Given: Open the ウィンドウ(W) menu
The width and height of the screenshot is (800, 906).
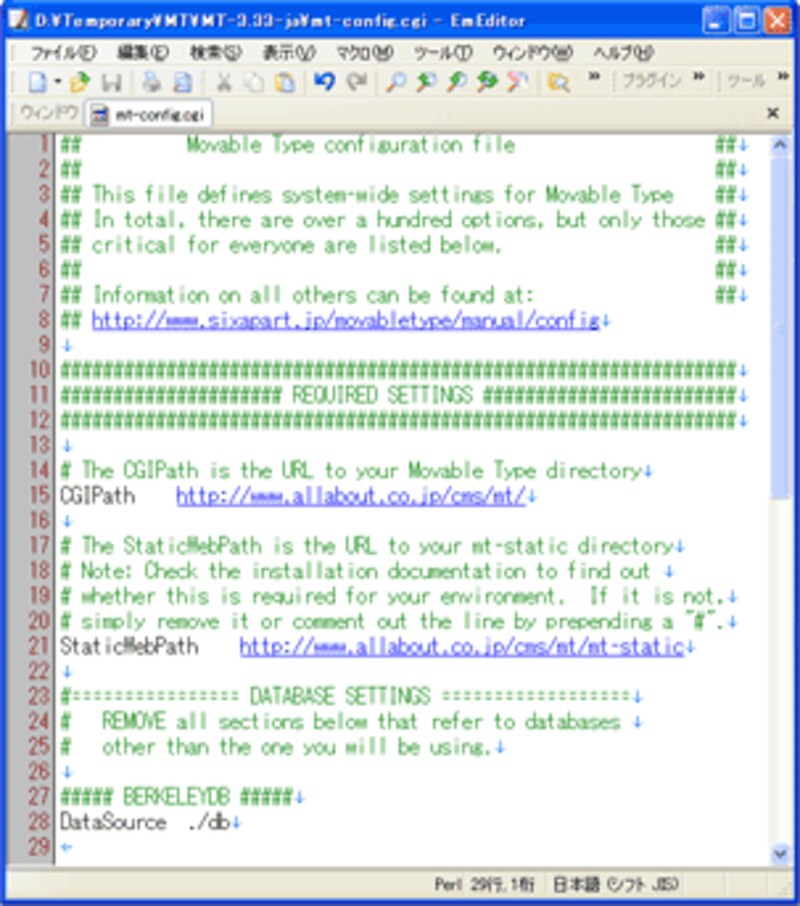Looking at the screenshot, I should (533, 53).
